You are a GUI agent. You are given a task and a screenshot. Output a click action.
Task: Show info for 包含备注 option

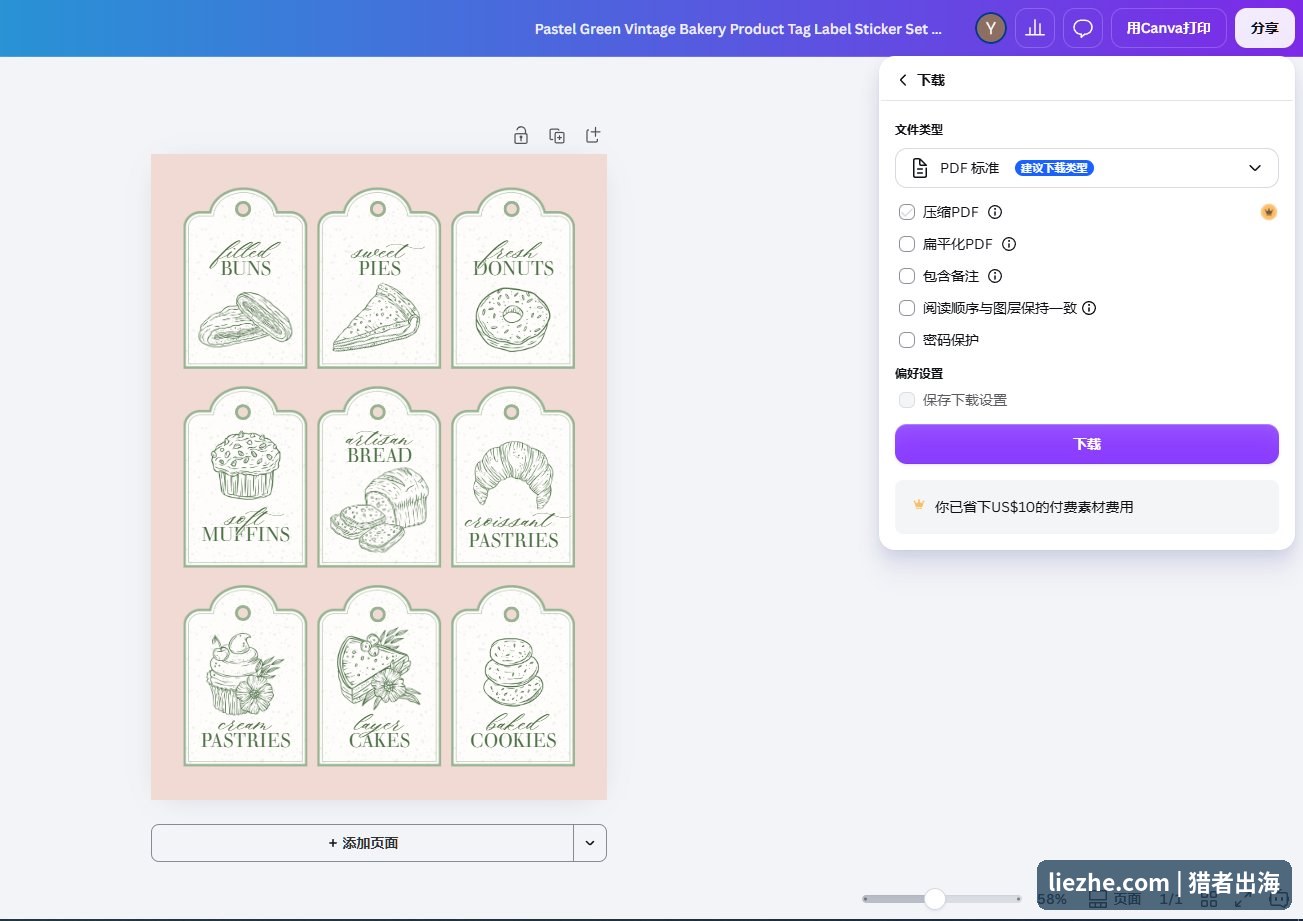pyautogui.click(x=995, y=276)
